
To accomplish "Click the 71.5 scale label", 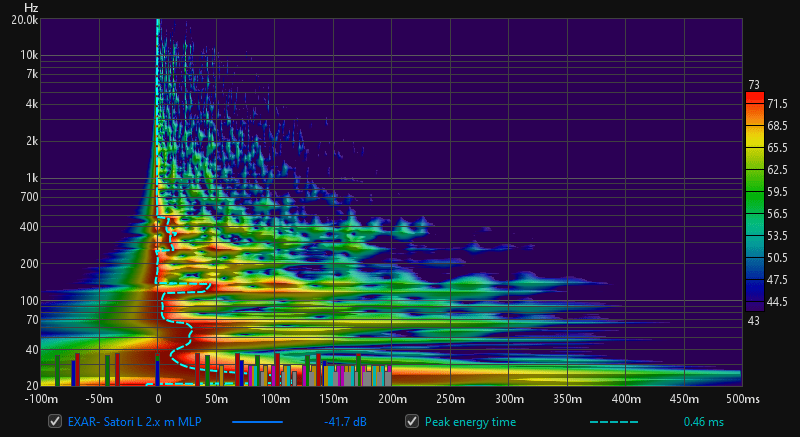I will click(778, 104).
